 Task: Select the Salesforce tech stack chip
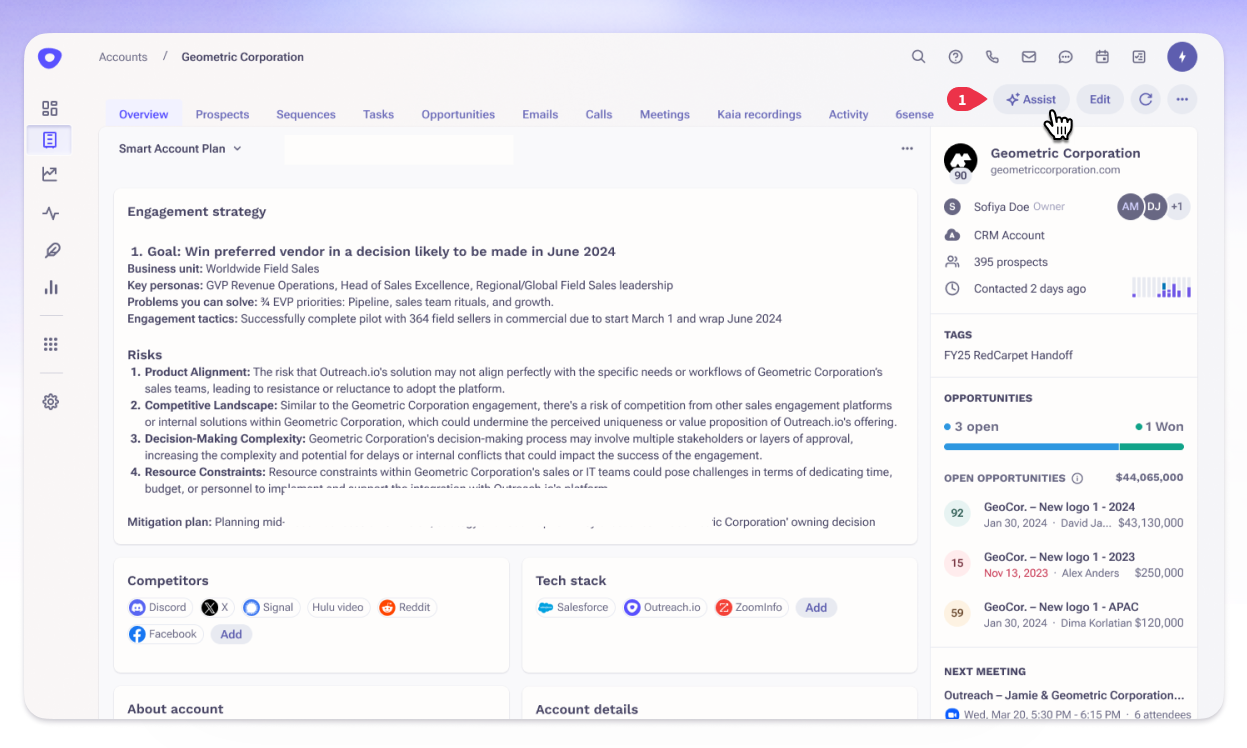pos(574,607)
